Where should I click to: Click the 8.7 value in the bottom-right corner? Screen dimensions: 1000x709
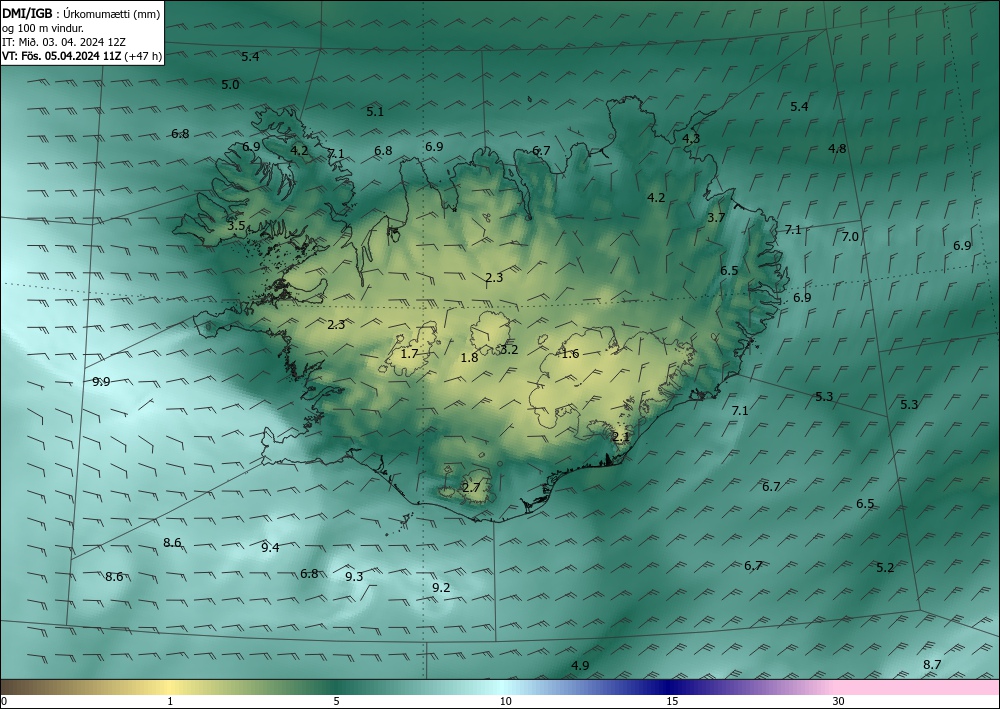tap(932, 664)
